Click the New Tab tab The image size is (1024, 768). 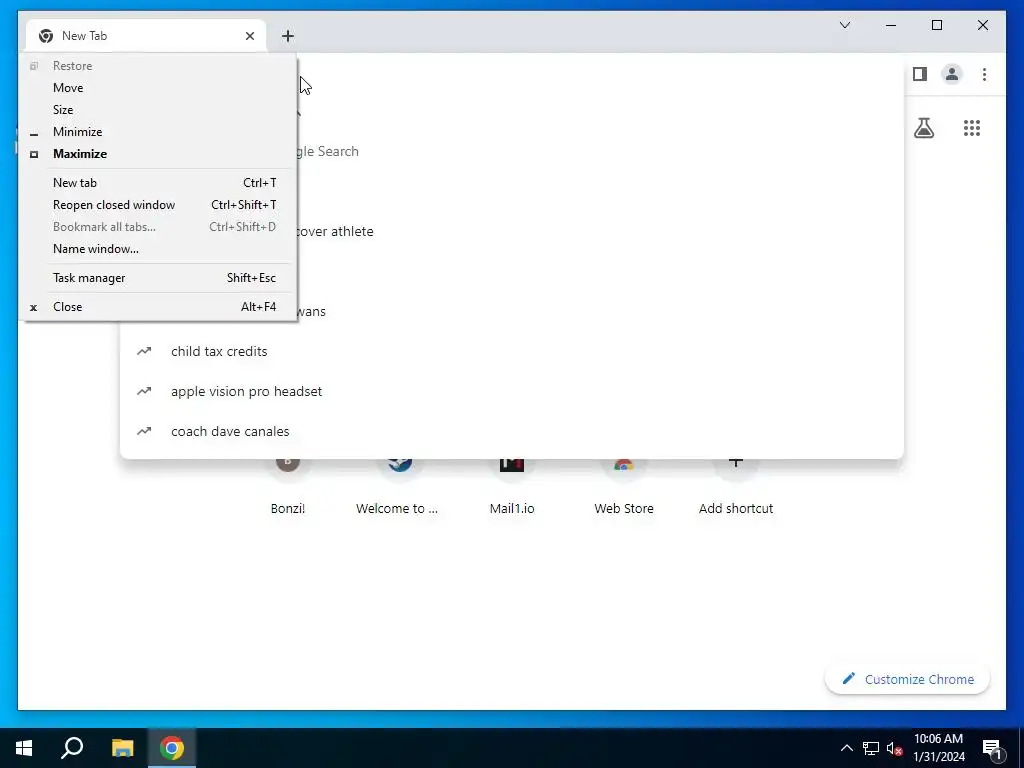click(x=146, y=36)
